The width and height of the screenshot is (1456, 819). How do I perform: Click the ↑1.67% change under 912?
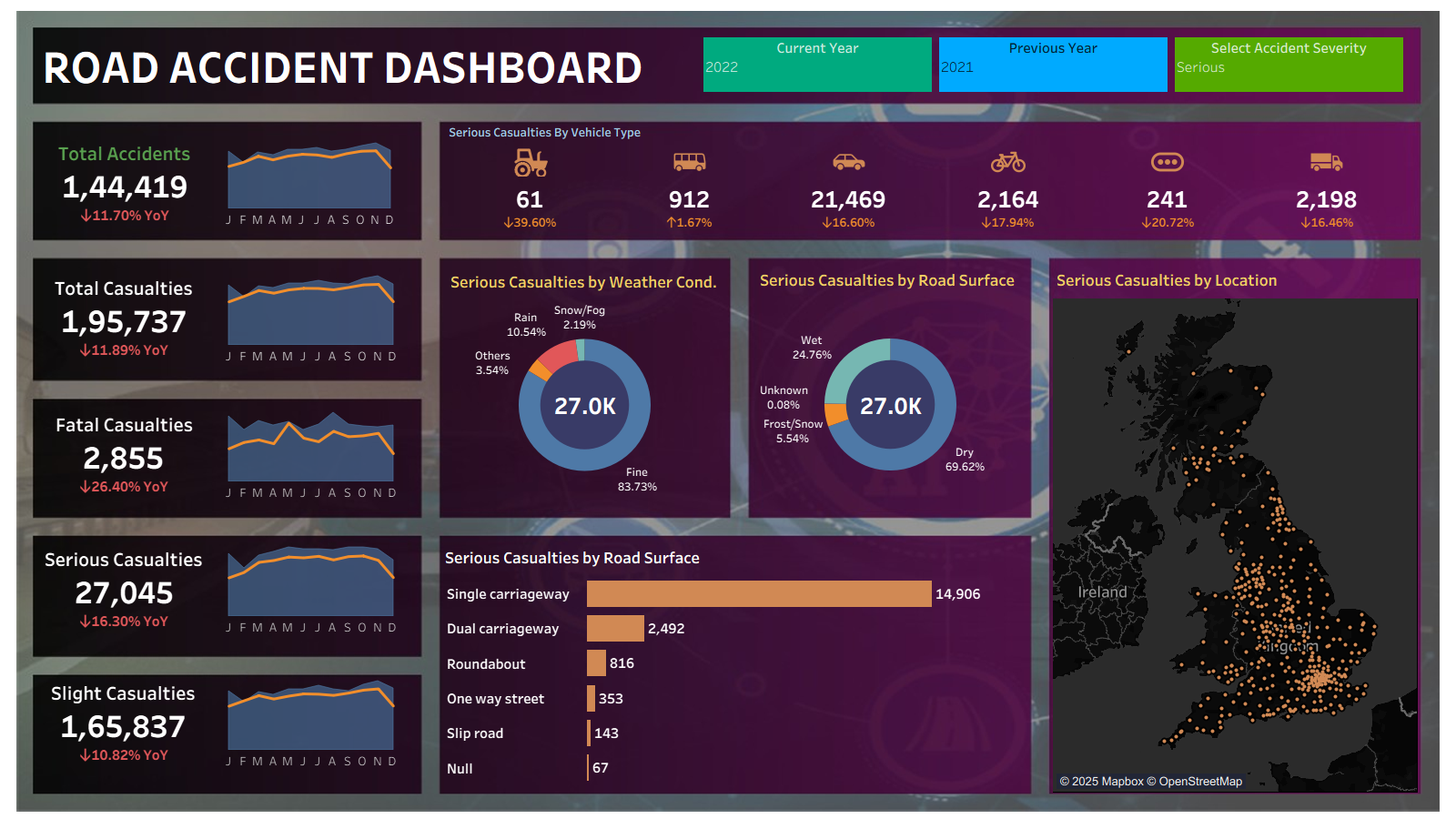coord(689,223)
